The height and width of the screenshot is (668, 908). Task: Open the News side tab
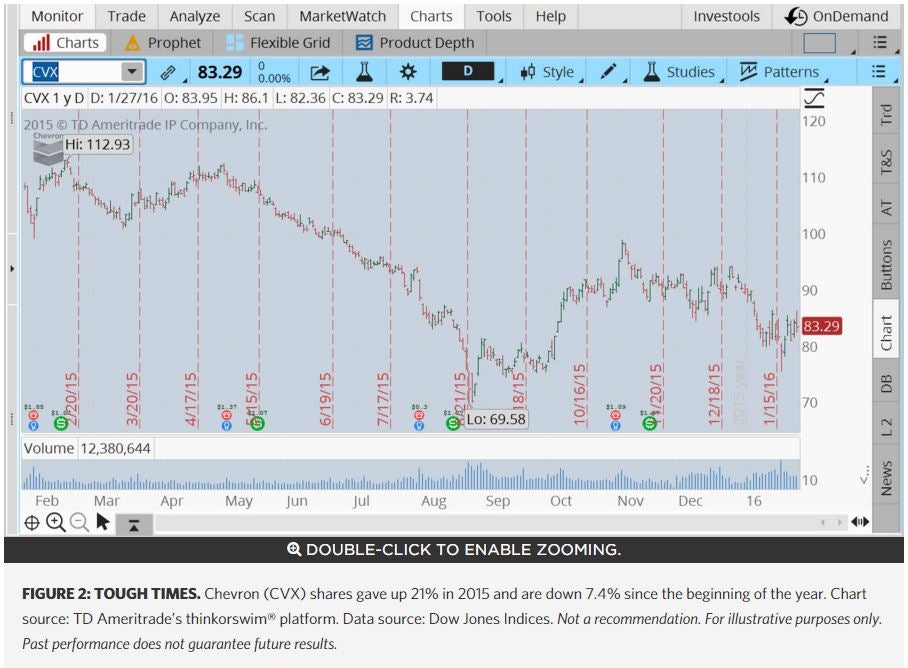coord(885,478)
